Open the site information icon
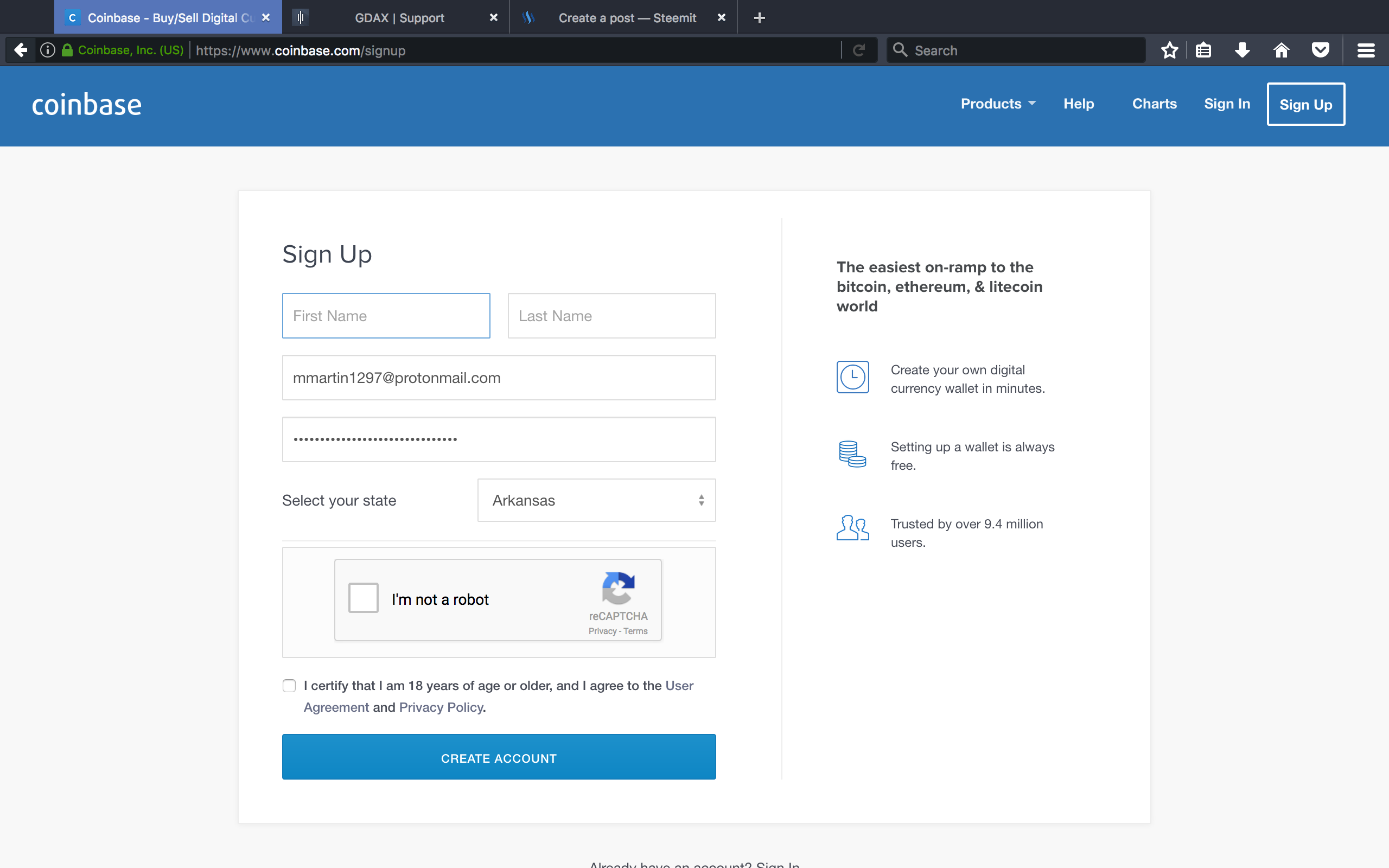The width and height of the screenshot is (1389, 868). pyautogui.click(x=48, y=50)
